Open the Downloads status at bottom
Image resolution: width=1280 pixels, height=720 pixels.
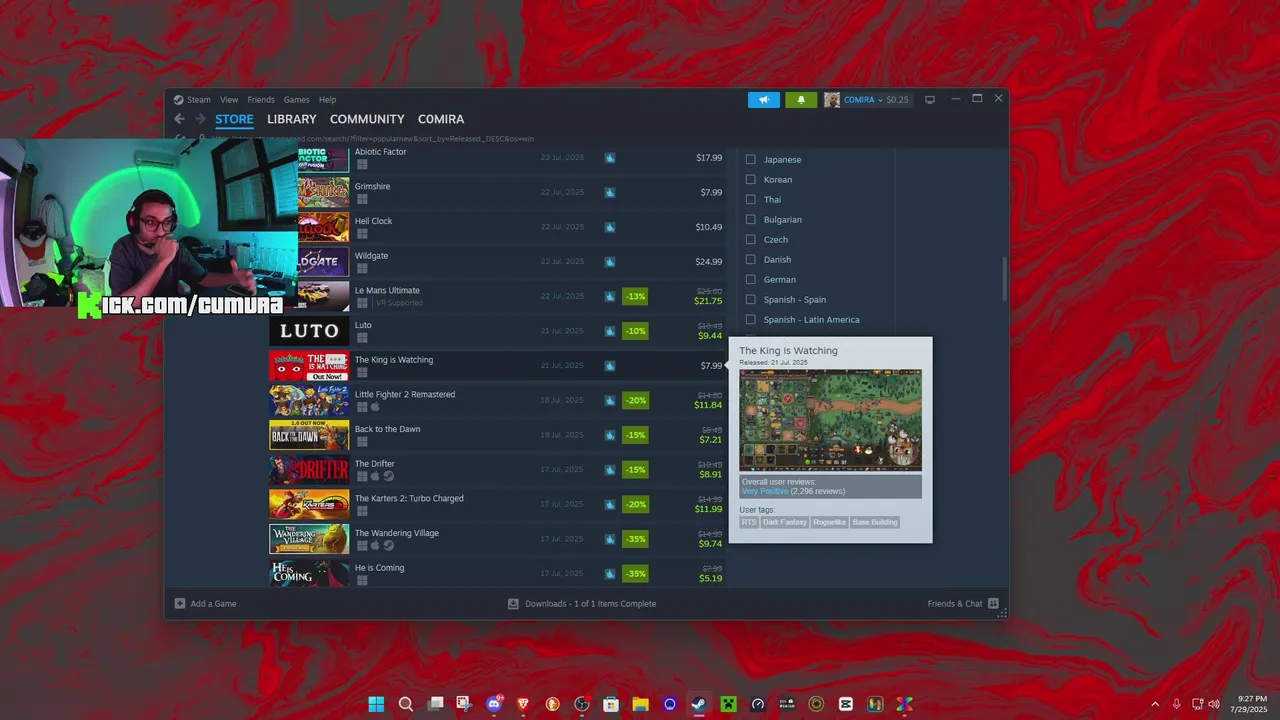(582, 604)
